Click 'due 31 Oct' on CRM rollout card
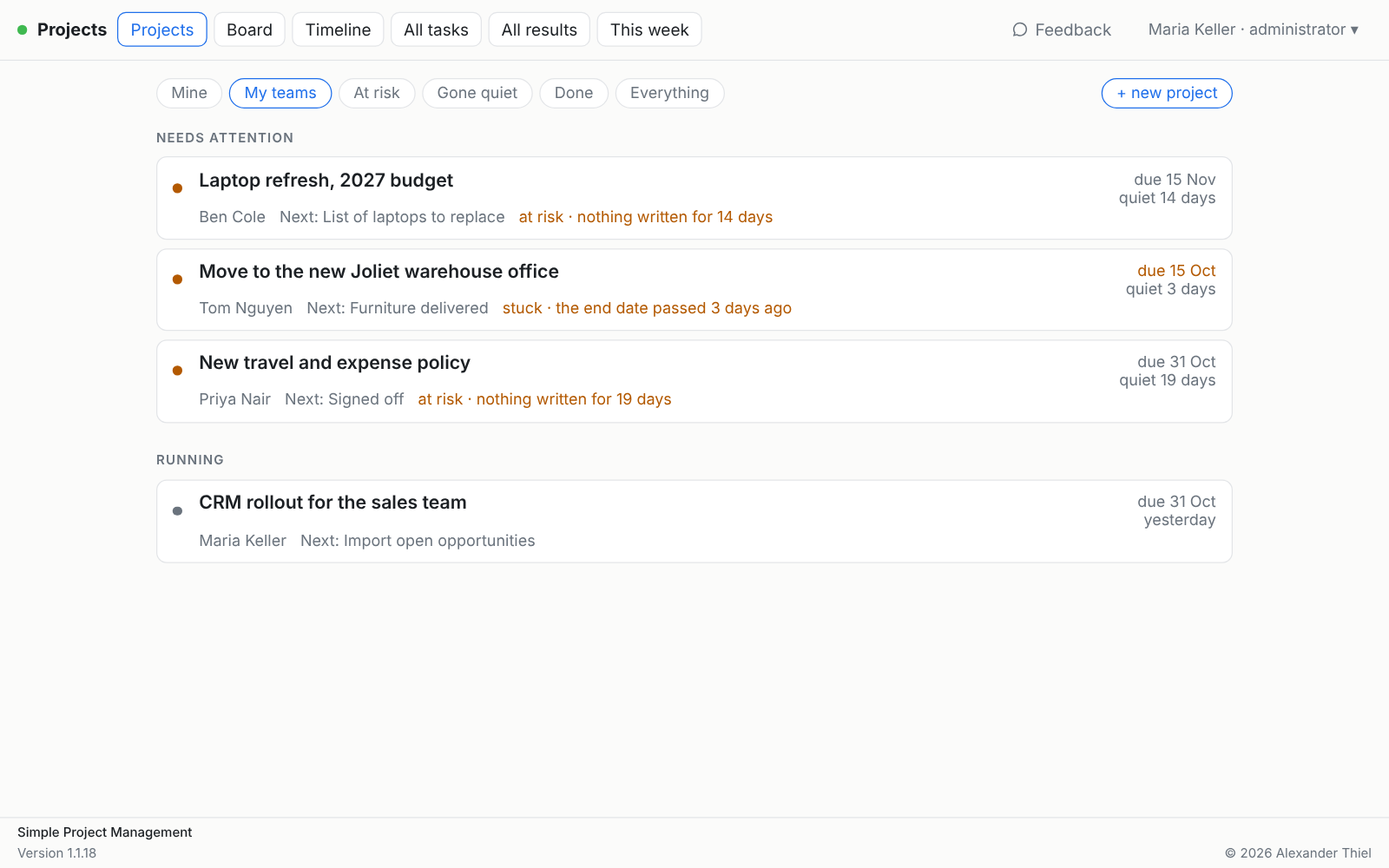This screenshot has height=868, width=1389. coord(1176,502)
